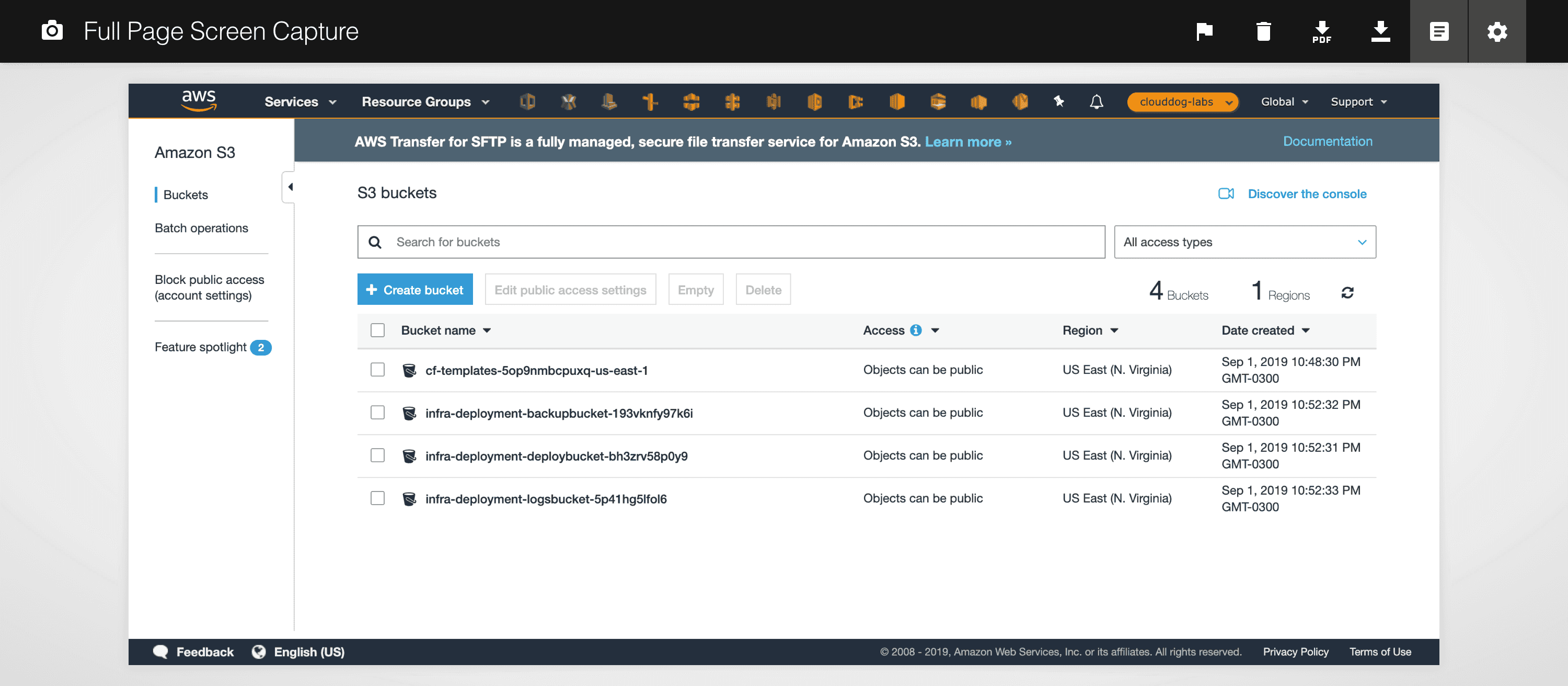Collapse the S3 sidebar with the arrow

[290, 187]
